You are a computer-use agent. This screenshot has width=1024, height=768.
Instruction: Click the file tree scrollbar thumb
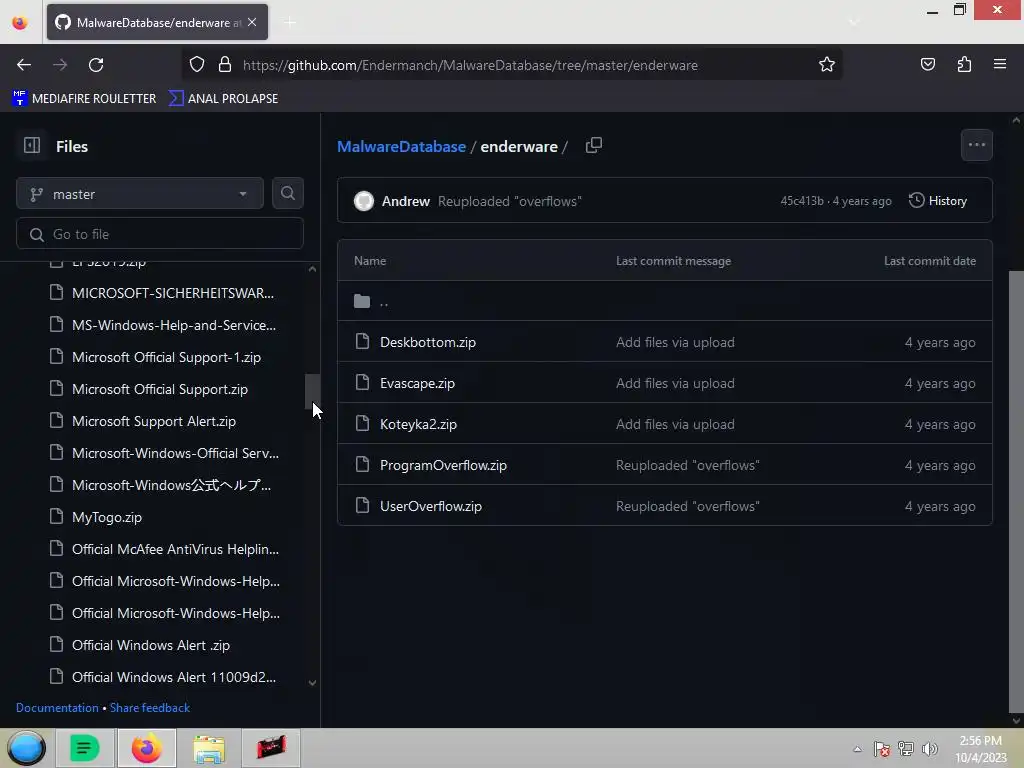pyautogui.click(x=312, y=391)
